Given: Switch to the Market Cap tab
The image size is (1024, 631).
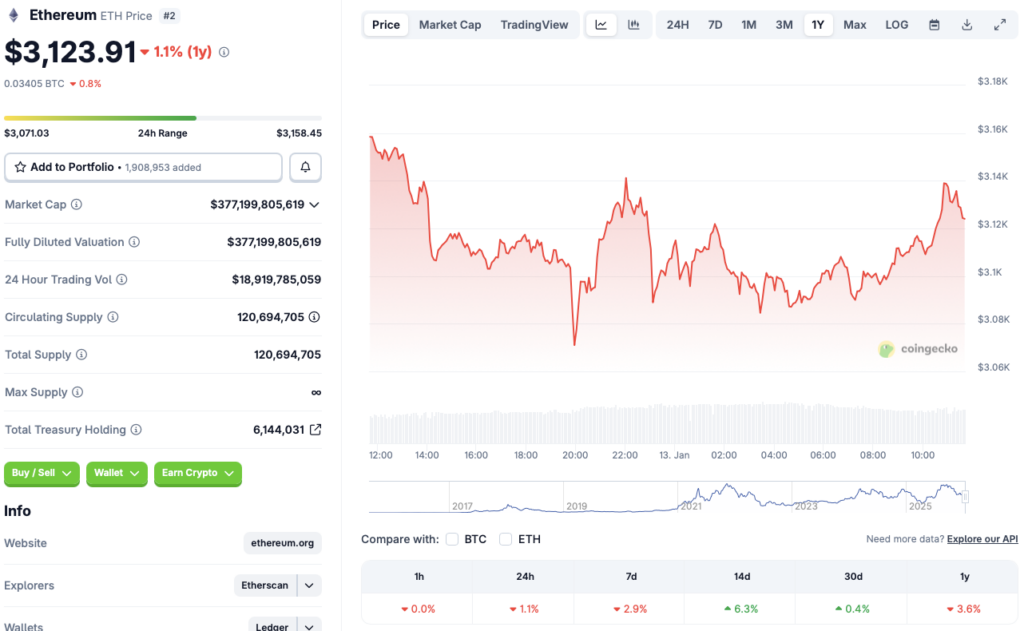Looking at the screenshot, I should 450,24.
